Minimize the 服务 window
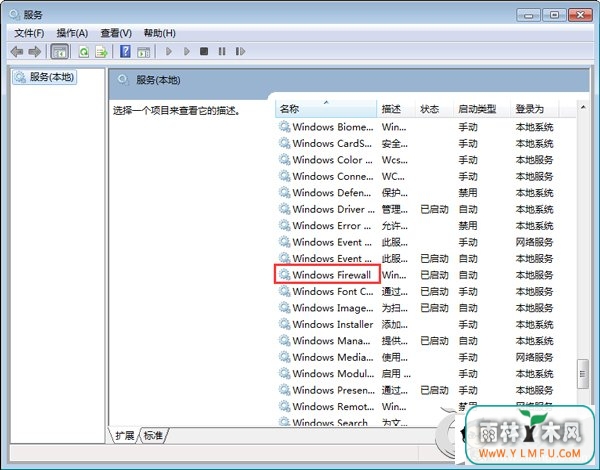The image size is (600, 470). [528, 15]
